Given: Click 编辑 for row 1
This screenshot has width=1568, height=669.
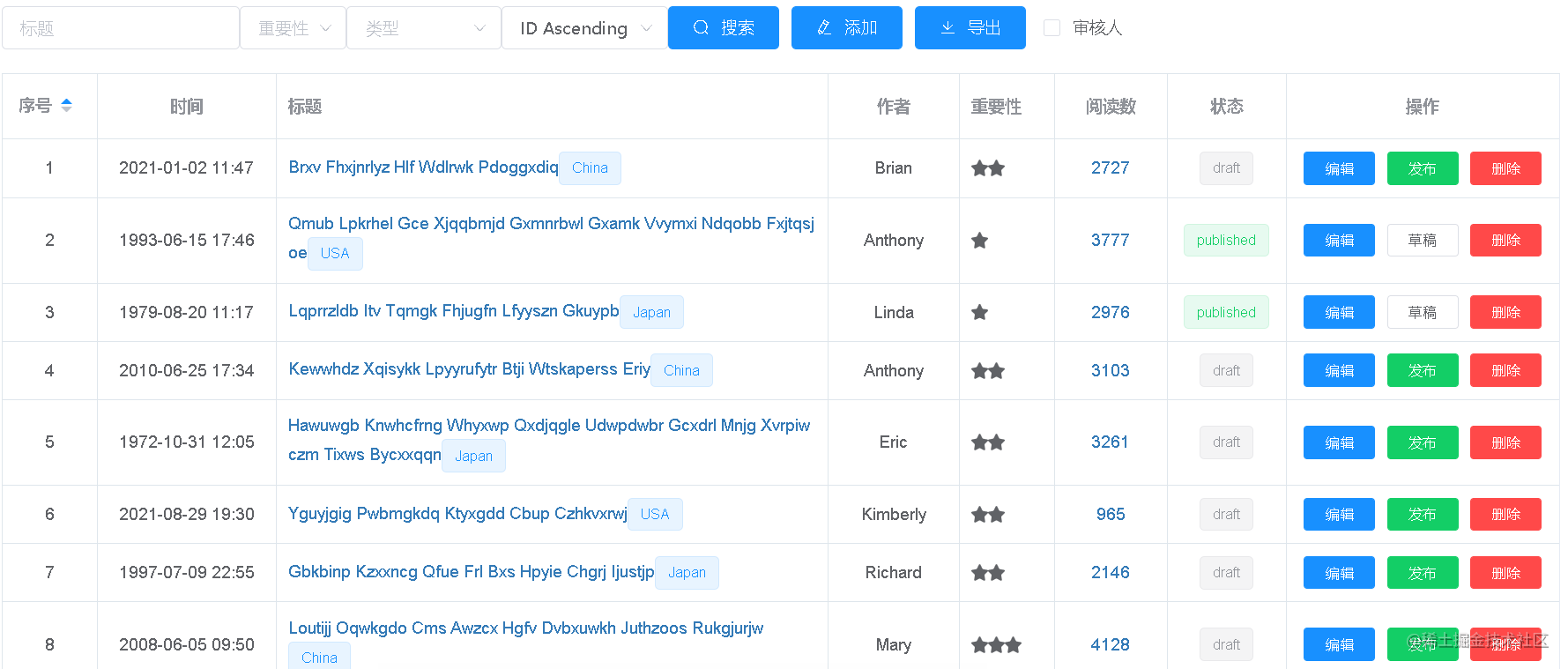Looking at the screenshot, I should pyautogui.click(x=1339, y=168).
